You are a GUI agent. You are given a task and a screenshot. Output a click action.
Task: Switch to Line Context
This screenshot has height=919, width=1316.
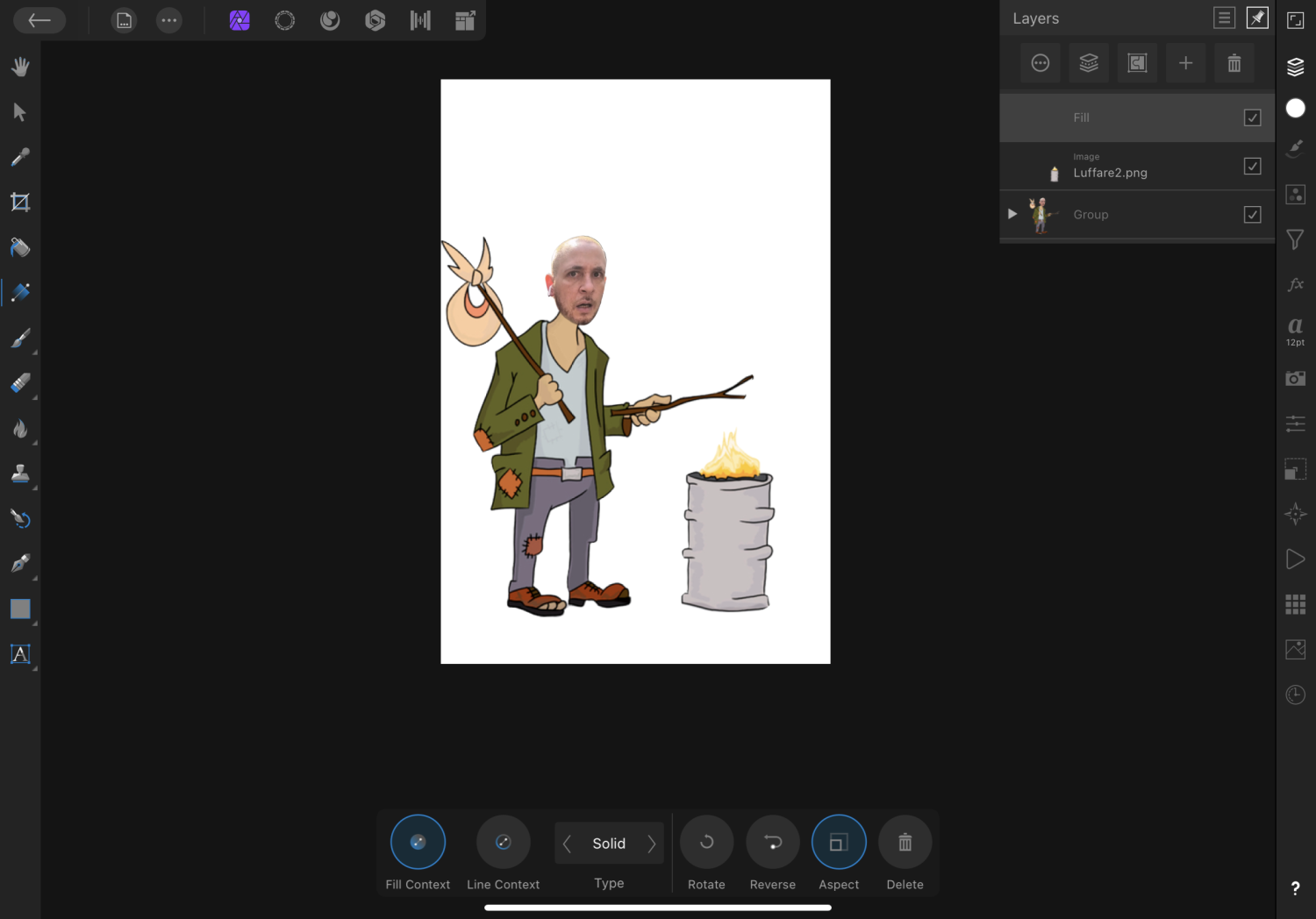[x=503, y=843]
